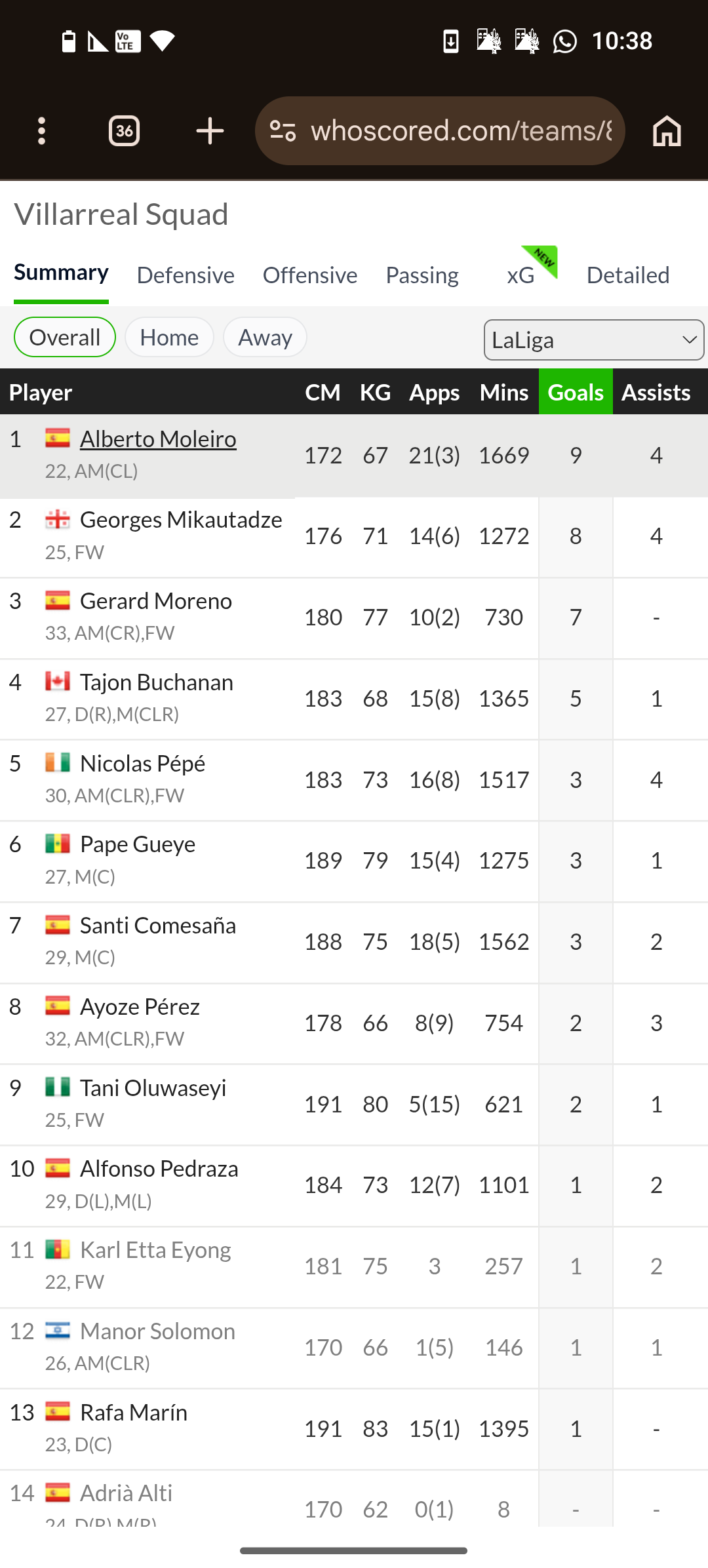Open the tab switcher showing 36 tabs
The height and width of the screenshot is (1568, 708).
pos(124,131)
